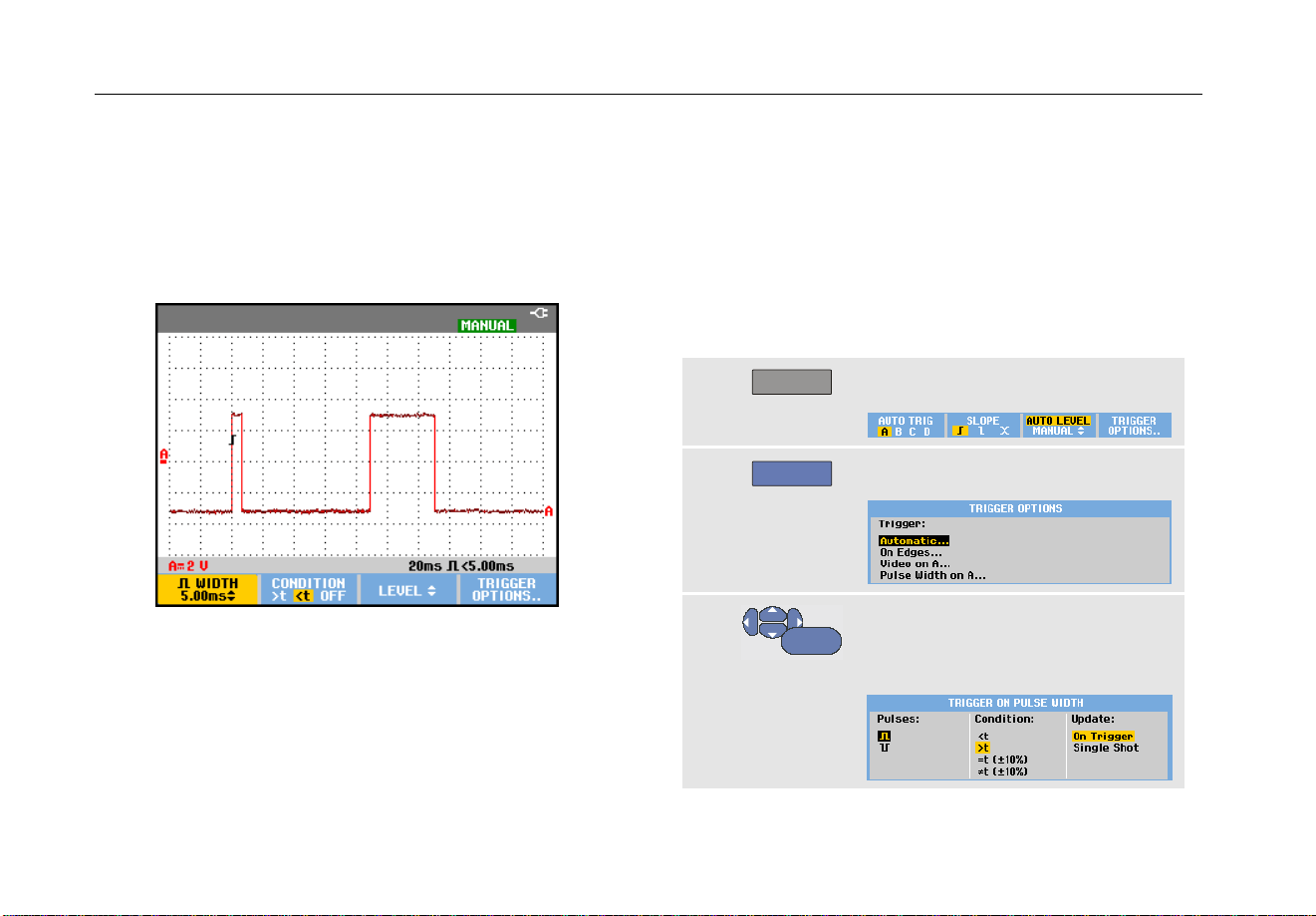The image size is (1316, 916).
Task: Select the falling slope edge icon
Action: 981,431
